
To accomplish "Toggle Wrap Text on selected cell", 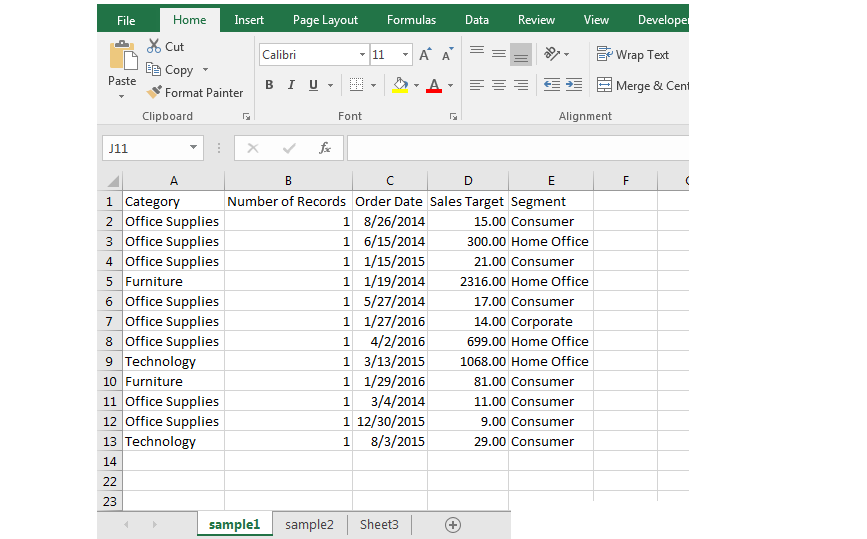I will click(x=633, y=54).
